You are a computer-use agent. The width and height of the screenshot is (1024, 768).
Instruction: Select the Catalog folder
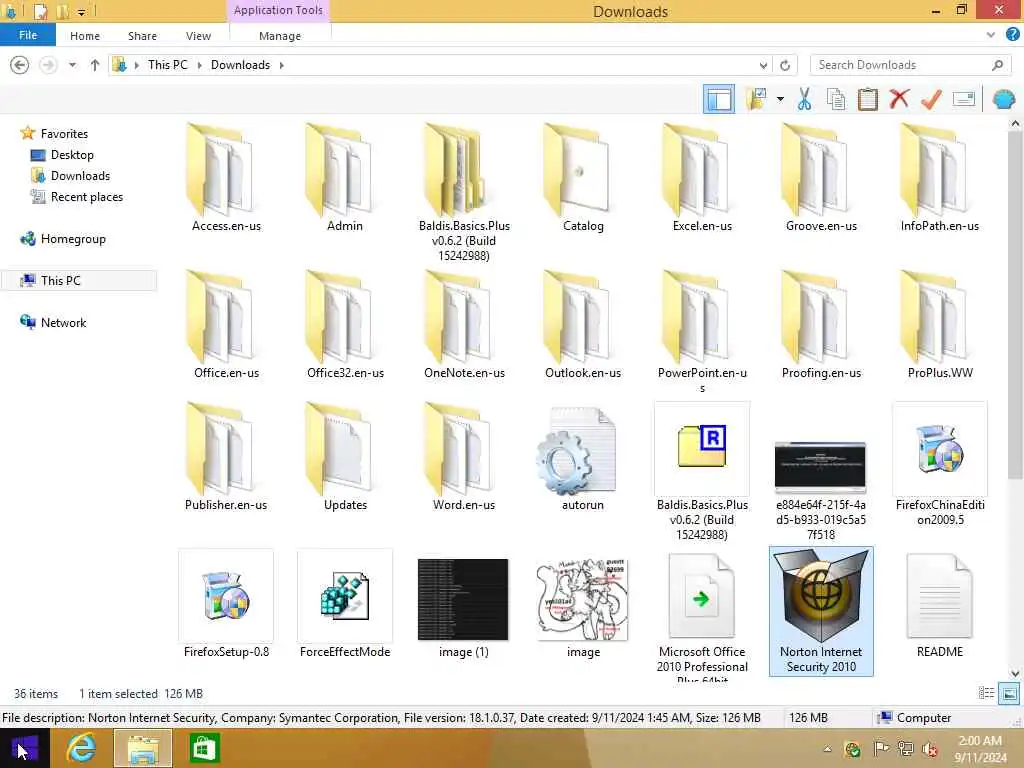pyautogui.click(x=583, y=178)
